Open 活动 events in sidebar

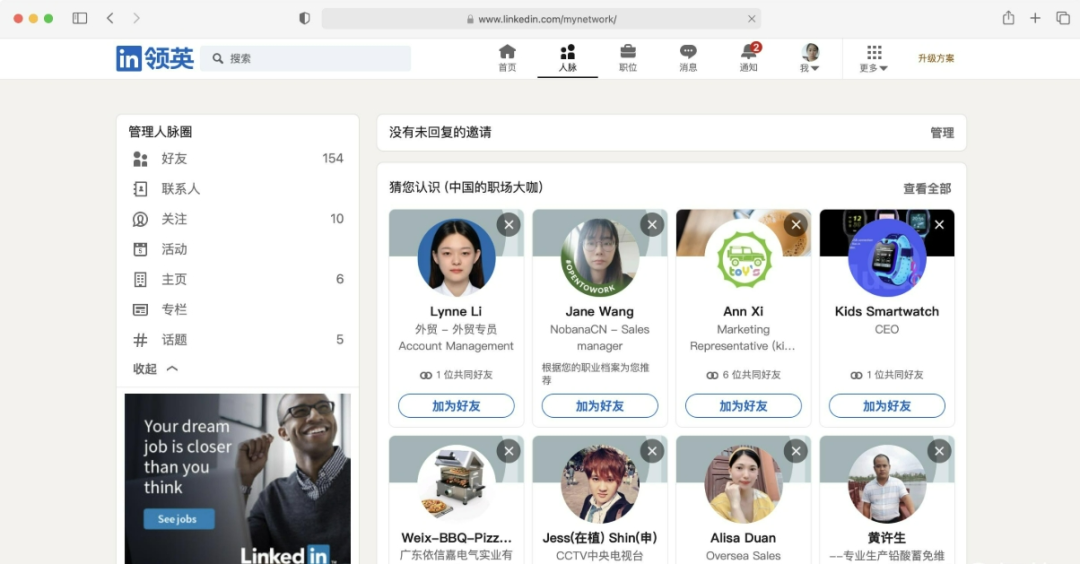pos(238,249)
